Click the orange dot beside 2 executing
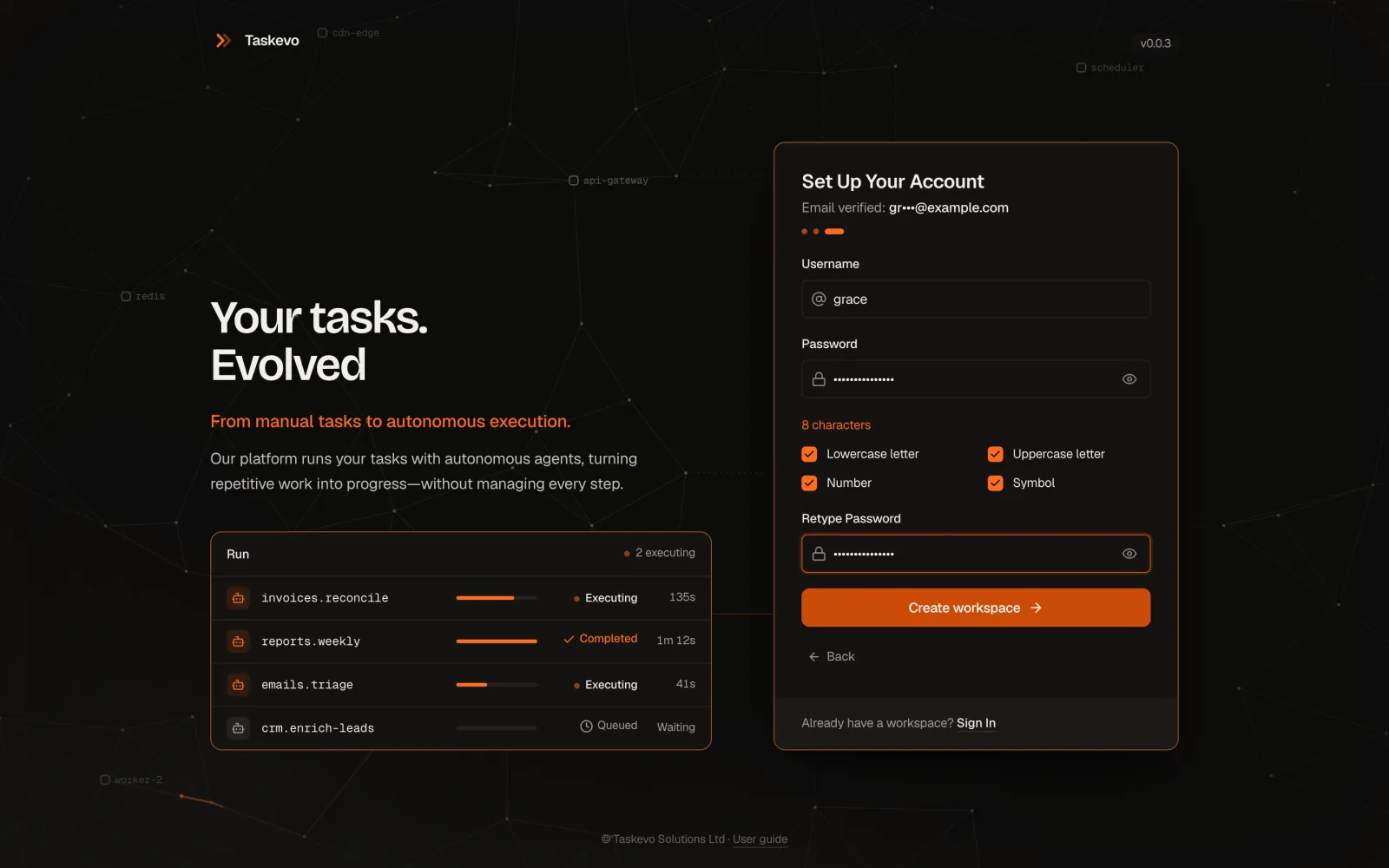This screenshot has height=868, width=1389. click(x=627, y=554)
